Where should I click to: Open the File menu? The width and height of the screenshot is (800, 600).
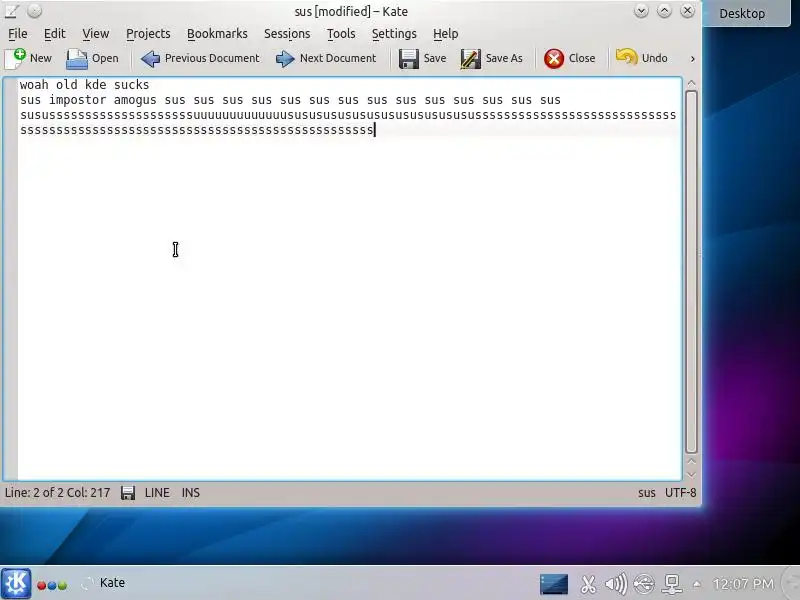(18, 34)
